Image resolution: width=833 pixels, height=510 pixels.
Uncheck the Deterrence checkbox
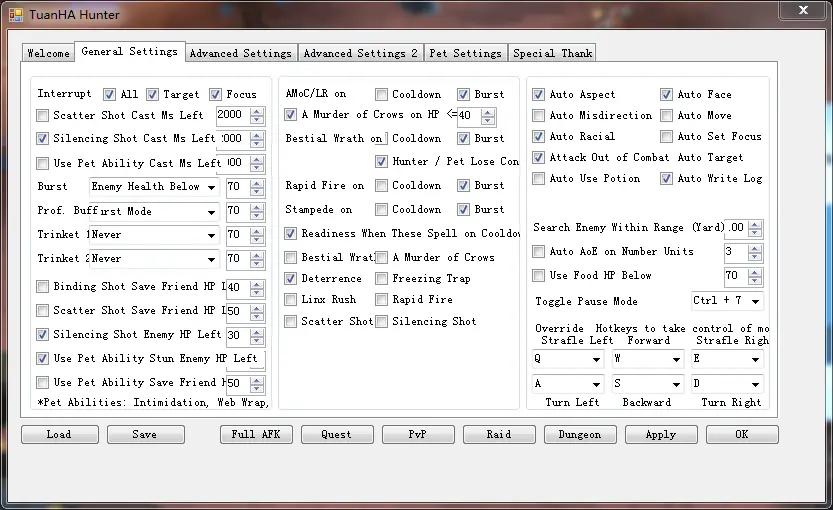[x=291, y=279]
